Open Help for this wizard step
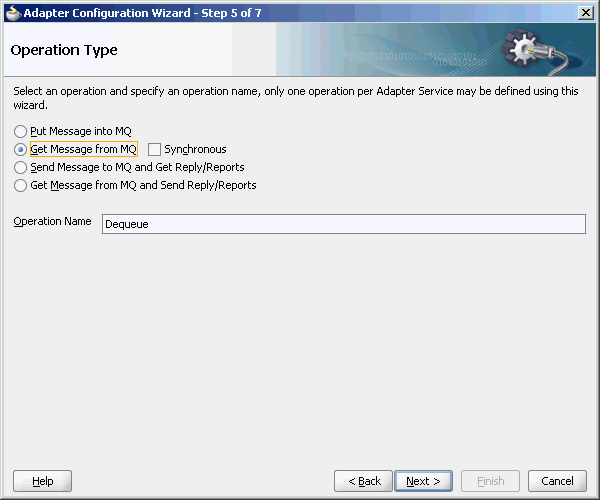 pos(42,481)
